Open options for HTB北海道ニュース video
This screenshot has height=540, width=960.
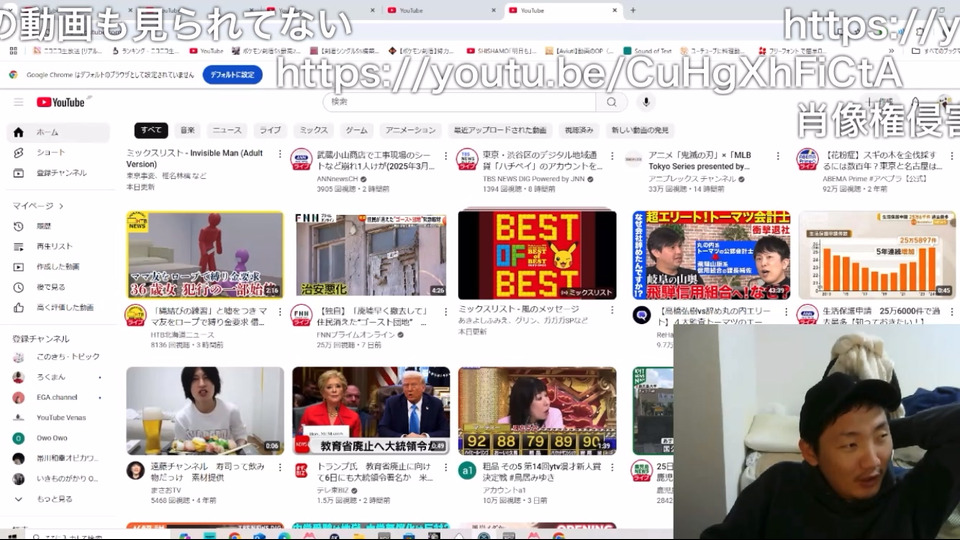(x=280, y=312)
